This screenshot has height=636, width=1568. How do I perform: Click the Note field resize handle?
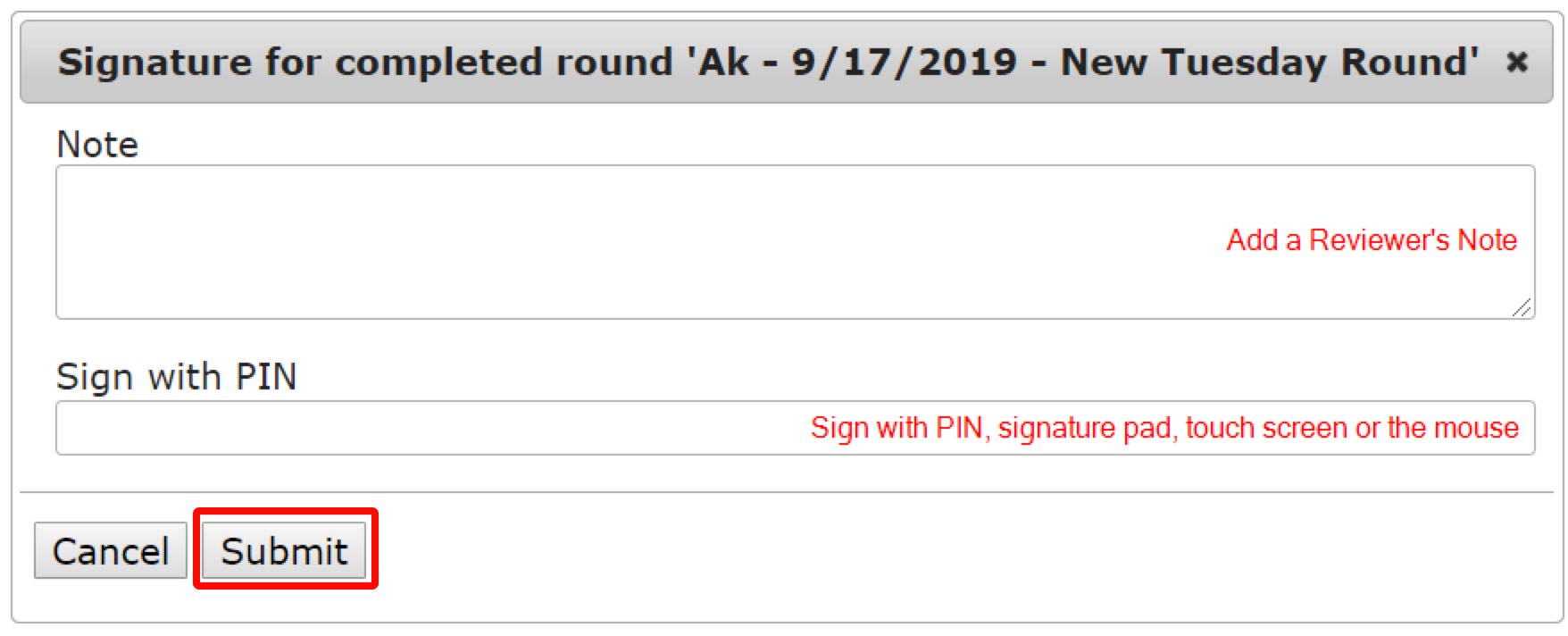coord(1523,308)
